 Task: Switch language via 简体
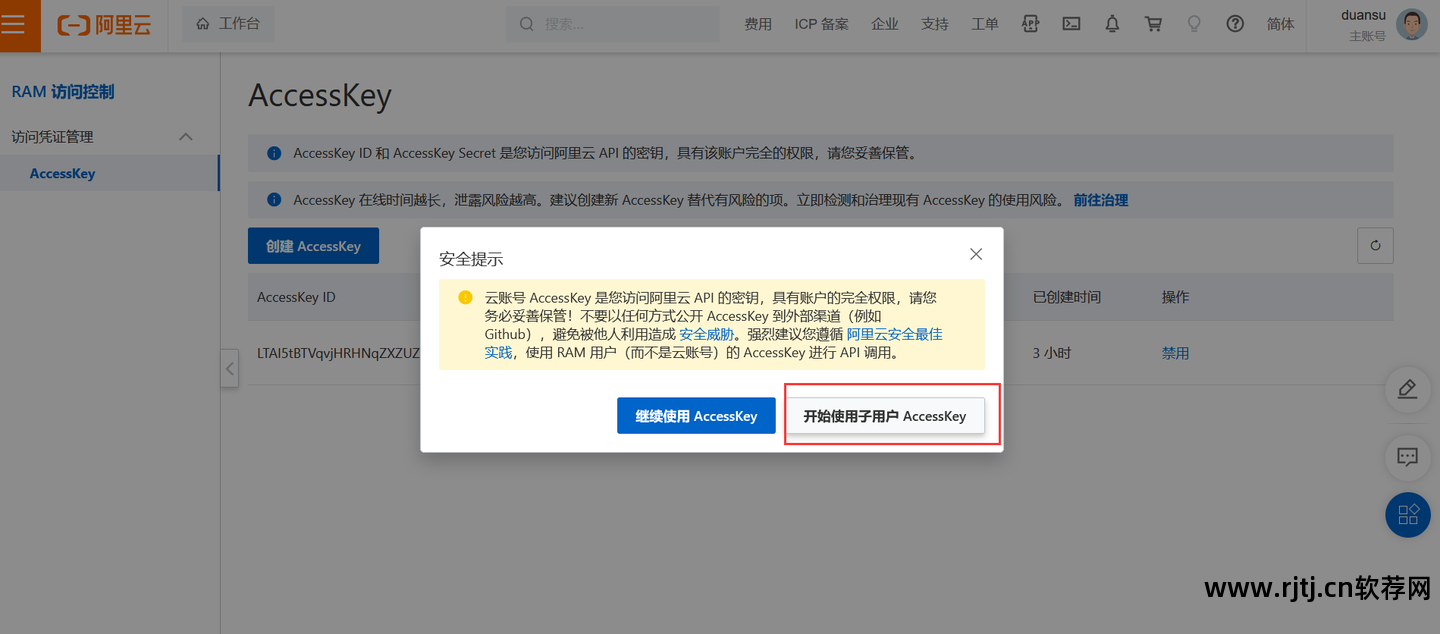1281,24
